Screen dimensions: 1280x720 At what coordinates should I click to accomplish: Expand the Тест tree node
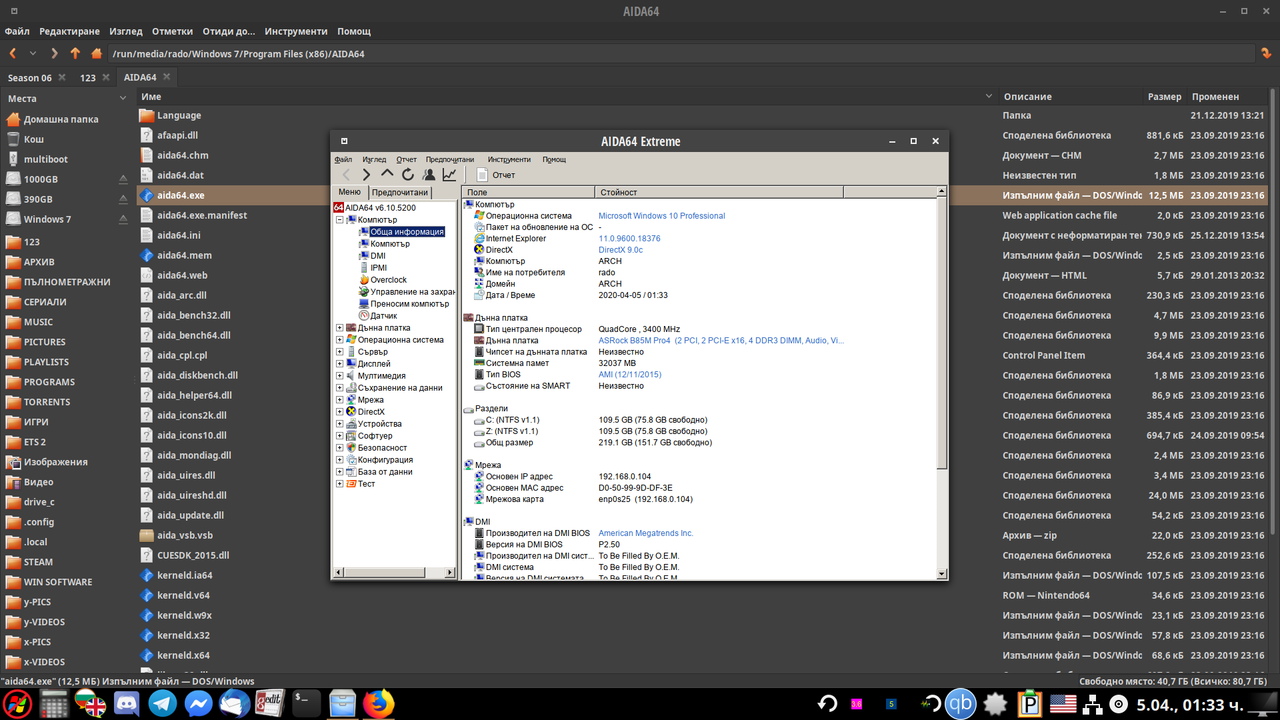coord(340,484)
